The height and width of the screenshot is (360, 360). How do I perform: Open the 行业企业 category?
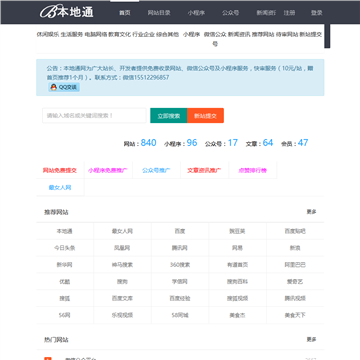point(144,34)
